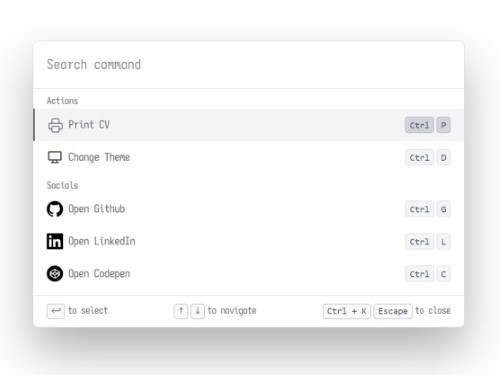Click the down arrow navigate key

(198, 311)
